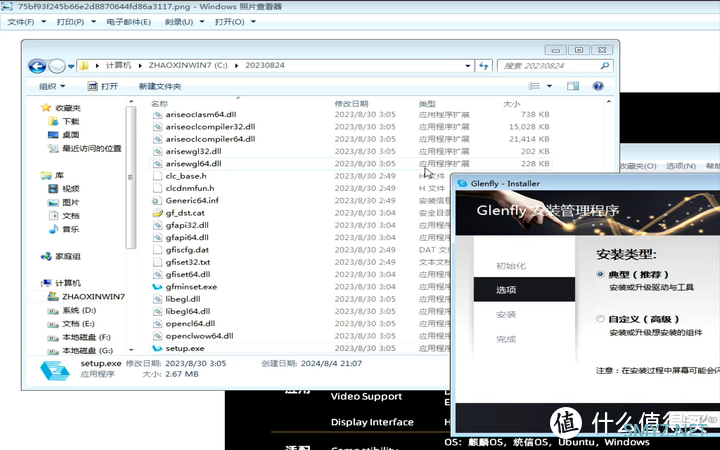Select file arisewgl64.dll
720x450 pixels.
pos(193,163)
